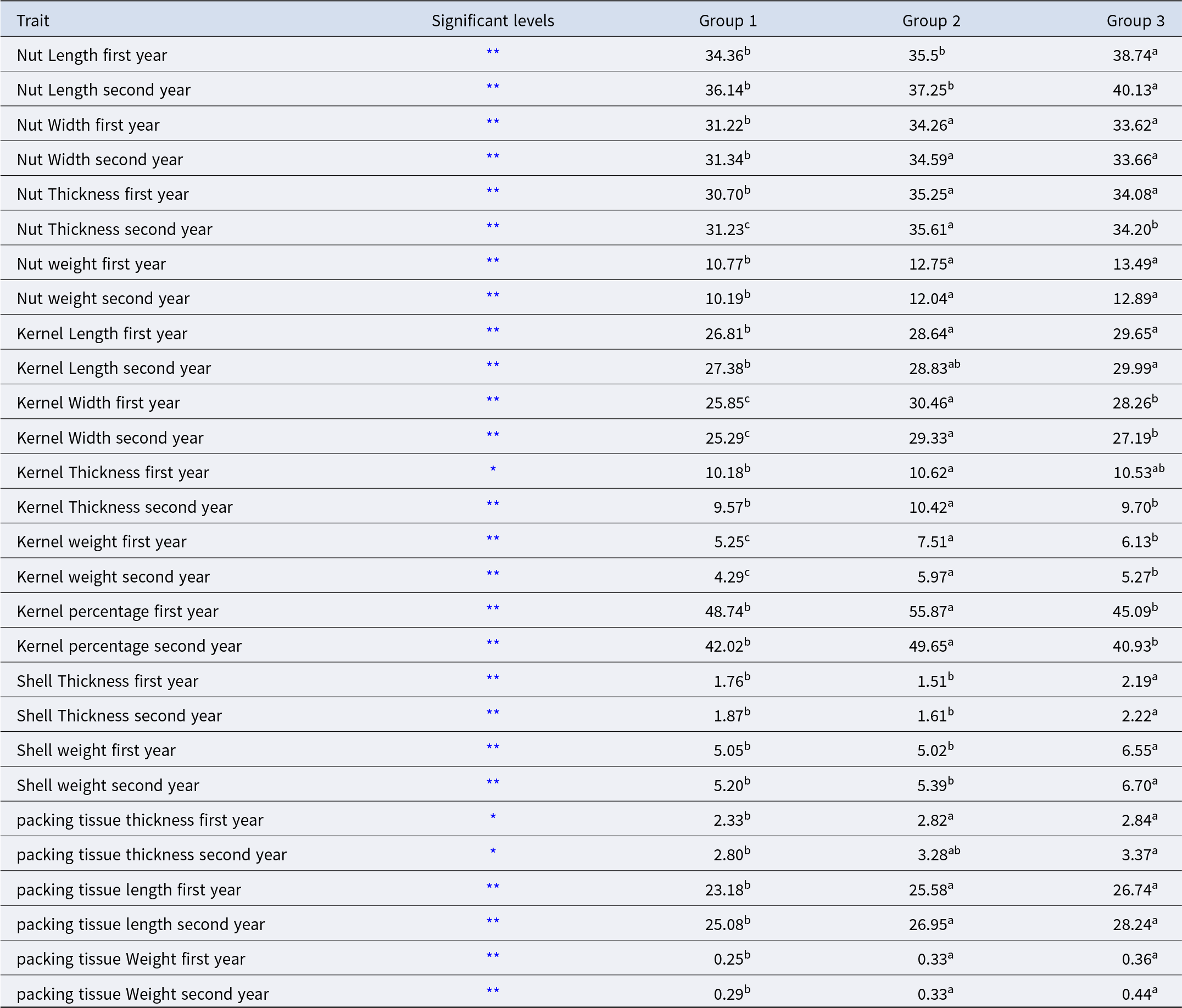Click the double asterisk for Kernel Width second year
1182x1008 pixels.
tap(492, 435)
